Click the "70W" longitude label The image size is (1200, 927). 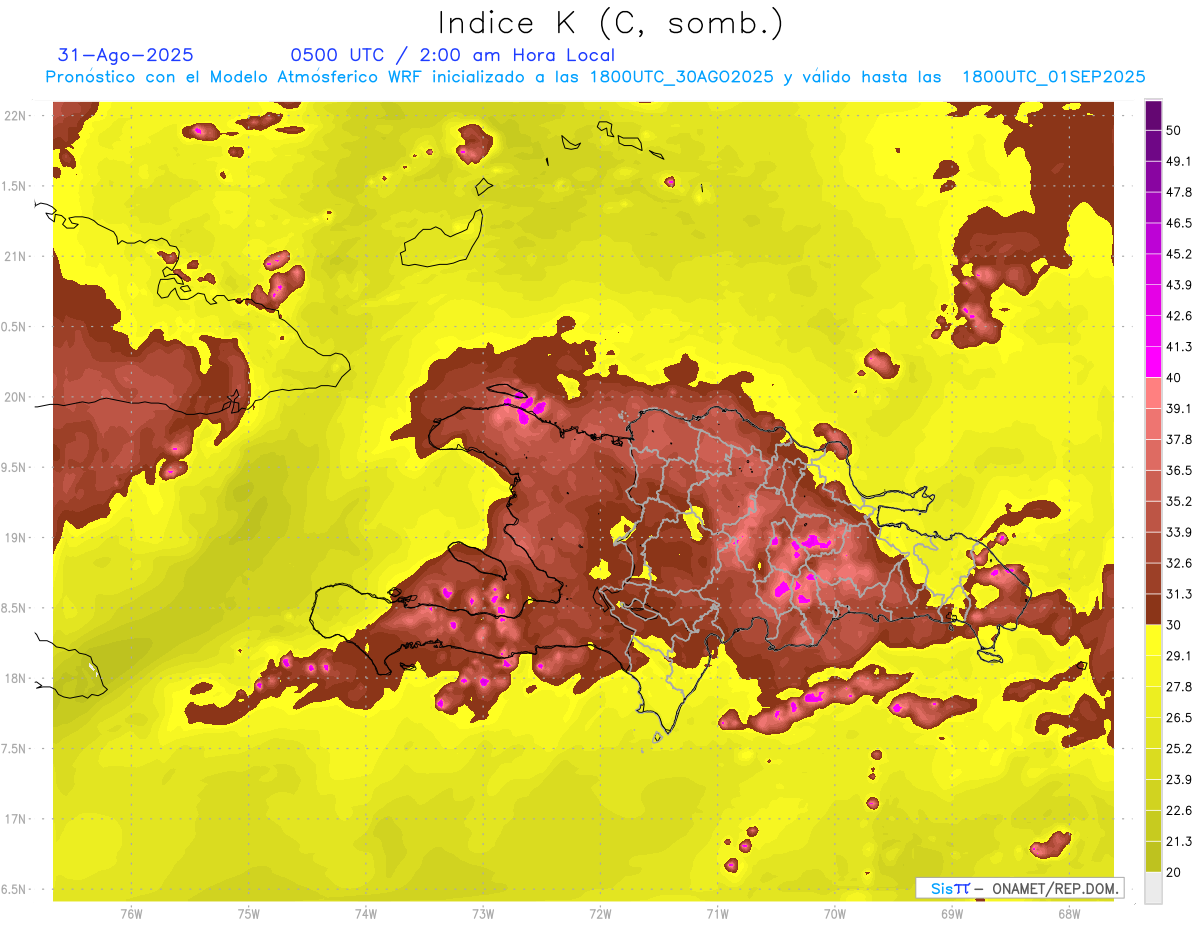tap(835, 914)
